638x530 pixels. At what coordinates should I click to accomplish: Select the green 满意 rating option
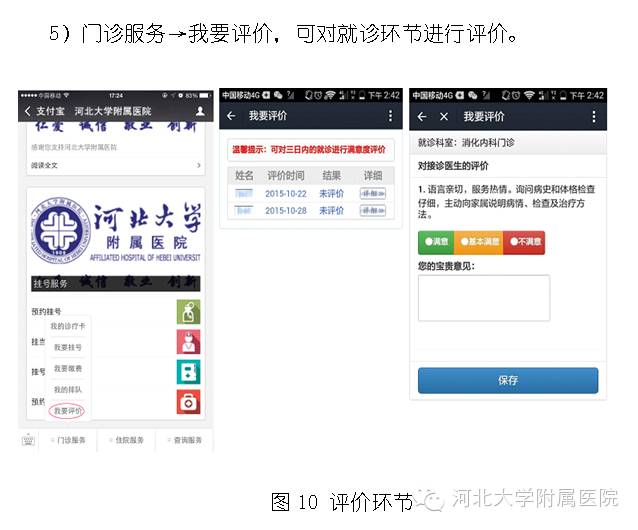point(436,242)
